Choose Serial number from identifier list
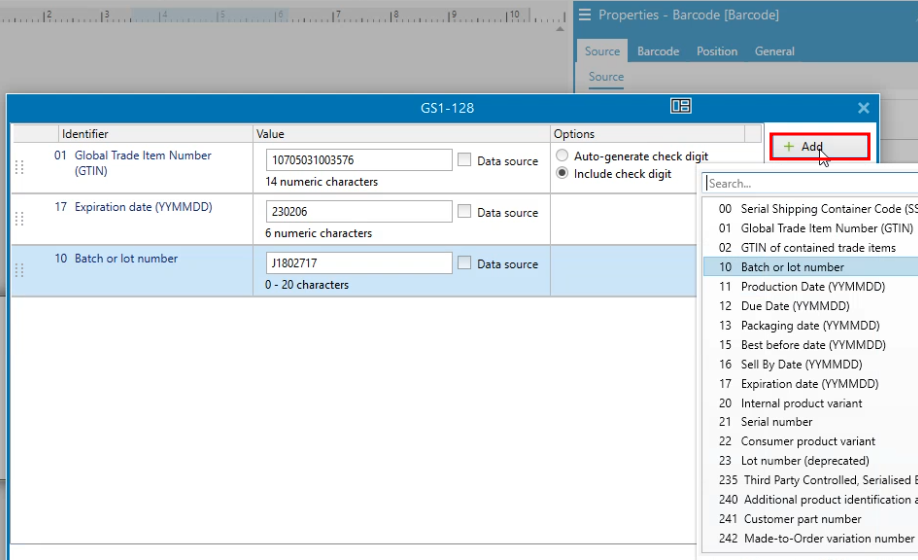The height and width of the screenshot is (560, 918). pyautogui.click(x=776, y=422)
